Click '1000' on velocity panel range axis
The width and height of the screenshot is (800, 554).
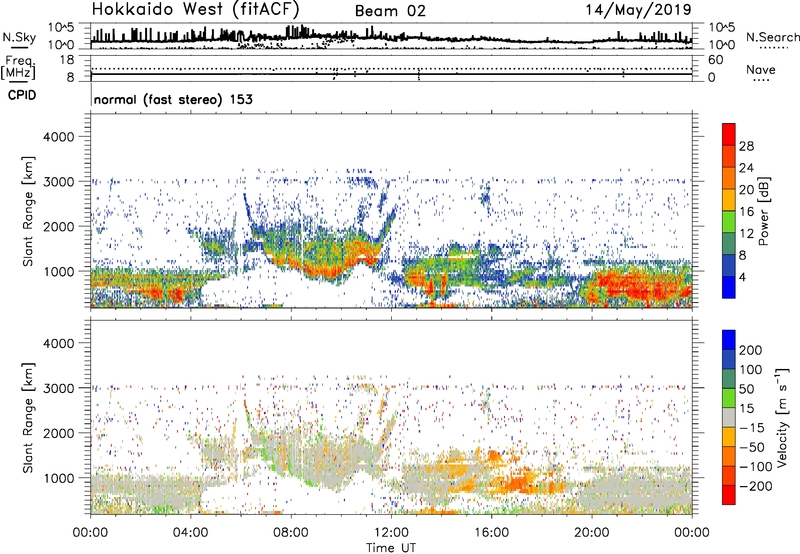coord(58,477)
